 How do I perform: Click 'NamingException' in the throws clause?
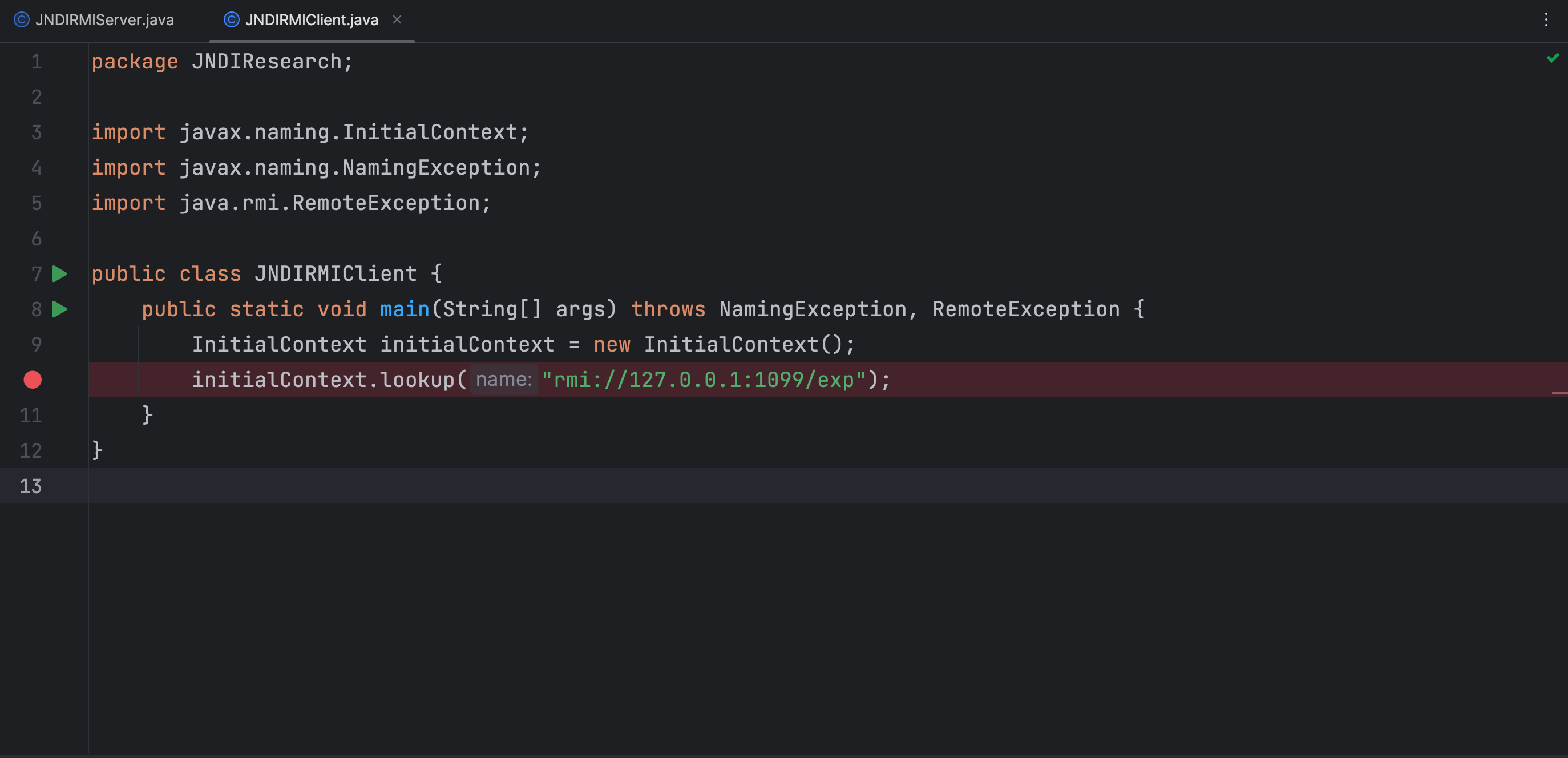tap(813, 309)
